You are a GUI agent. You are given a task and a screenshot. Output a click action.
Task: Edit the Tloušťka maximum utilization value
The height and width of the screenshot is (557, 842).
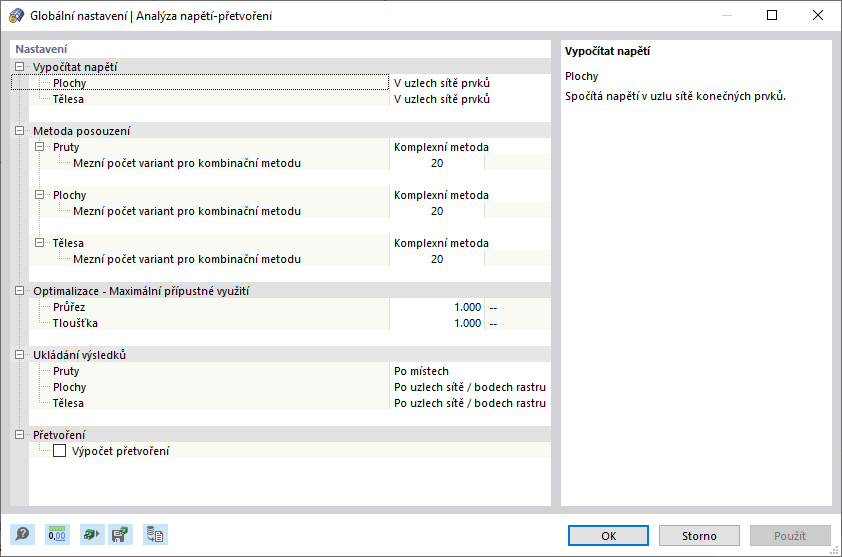(438, 323)
